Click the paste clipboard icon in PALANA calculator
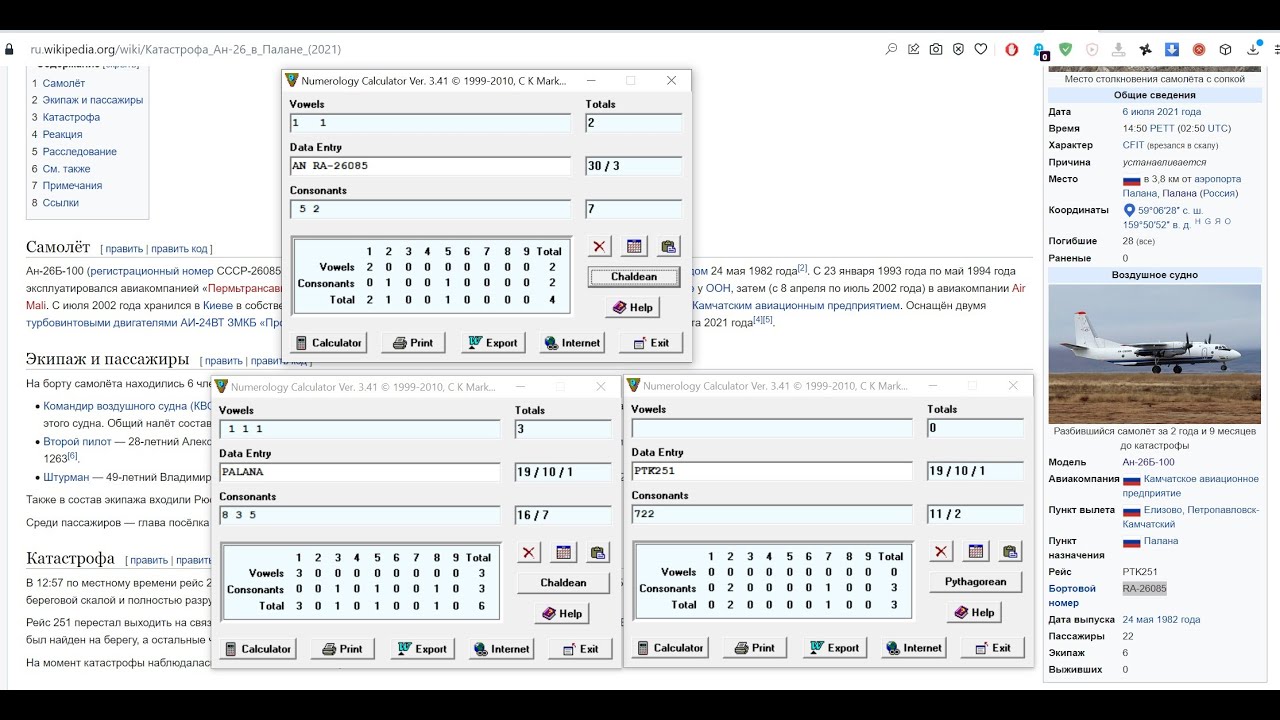 [599, 552]
